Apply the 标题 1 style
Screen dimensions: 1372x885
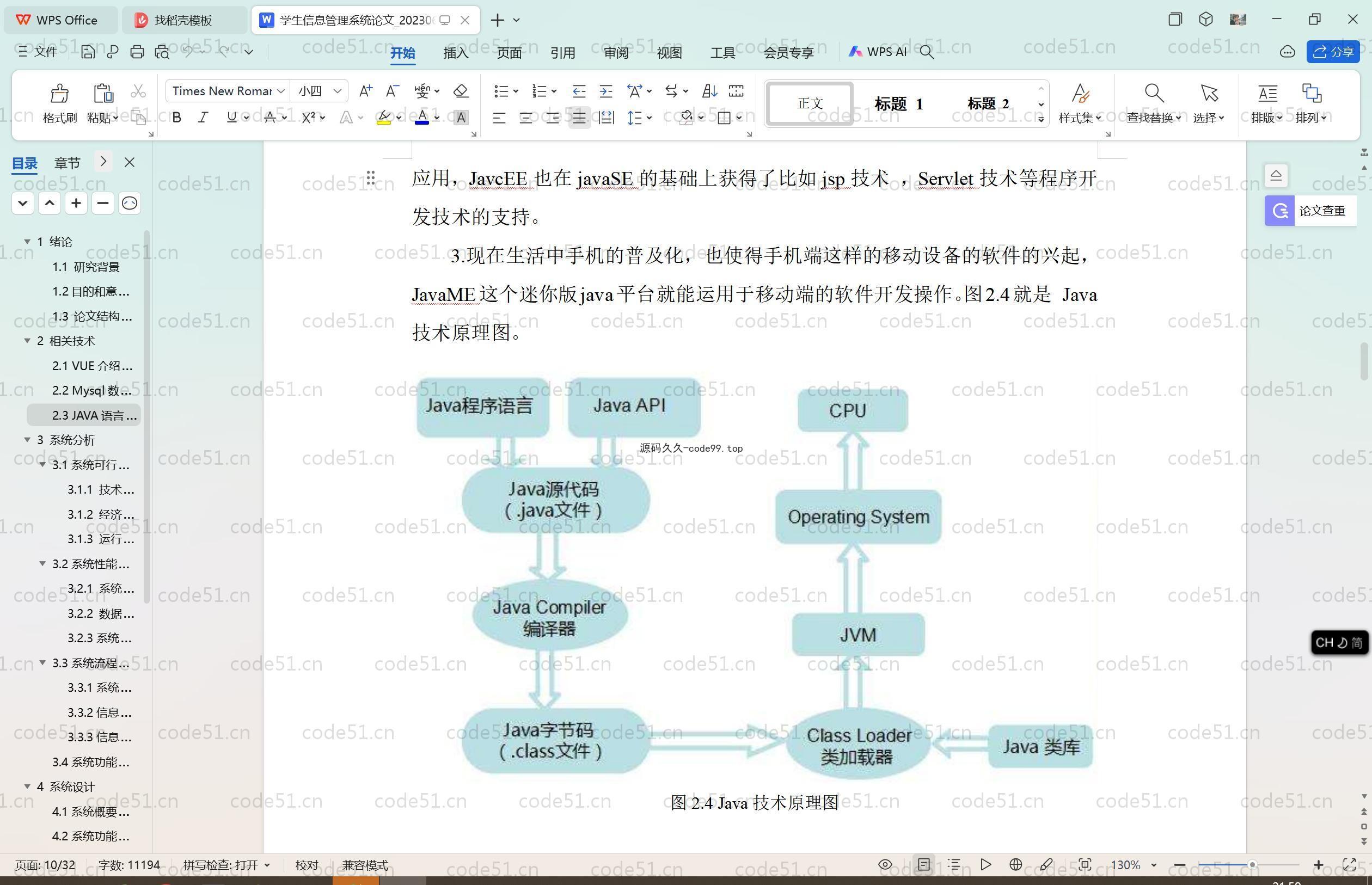[899, 103]
